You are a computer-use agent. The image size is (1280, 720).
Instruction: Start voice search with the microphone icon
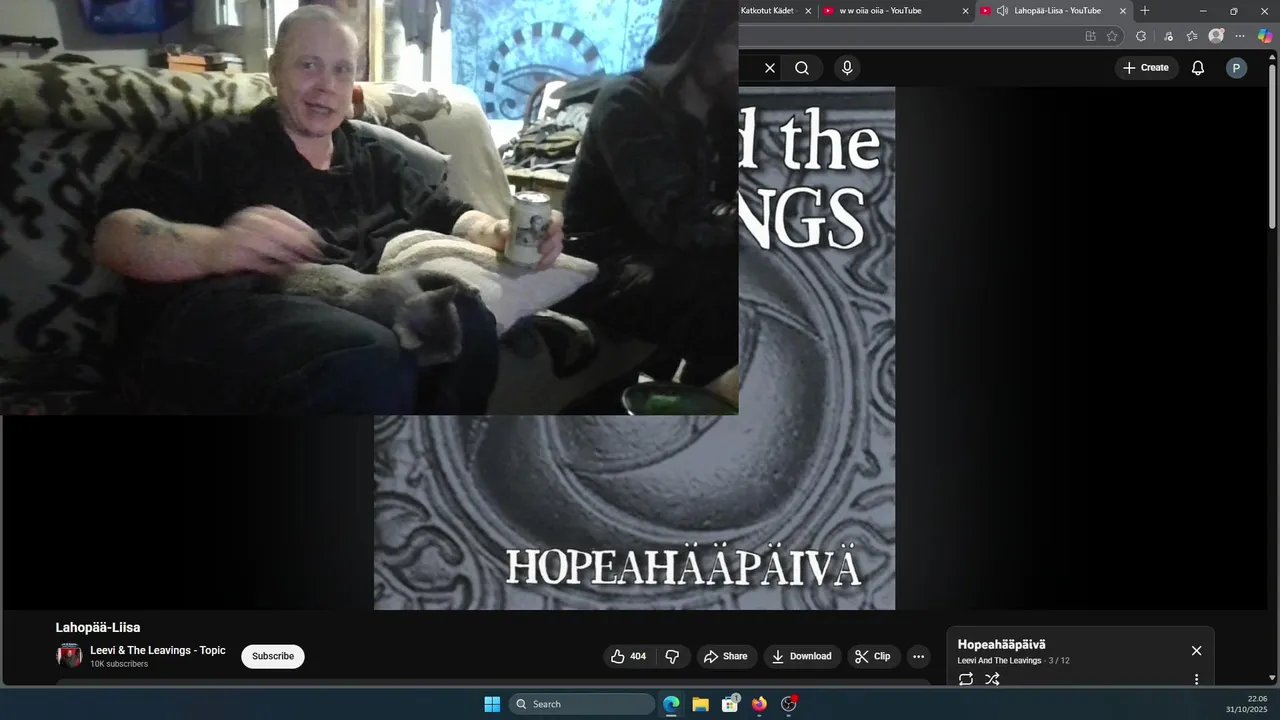tap(847, 68)
